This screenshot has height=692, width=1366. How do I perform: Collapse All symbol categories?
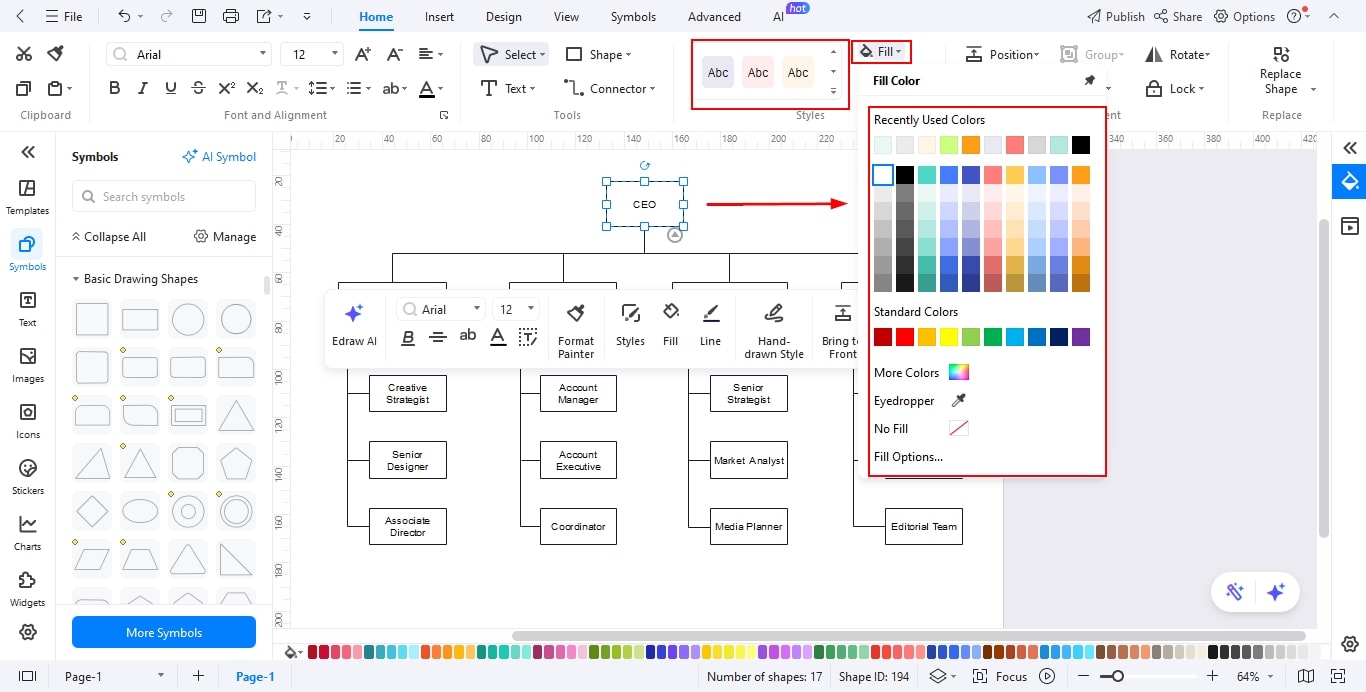109,236
